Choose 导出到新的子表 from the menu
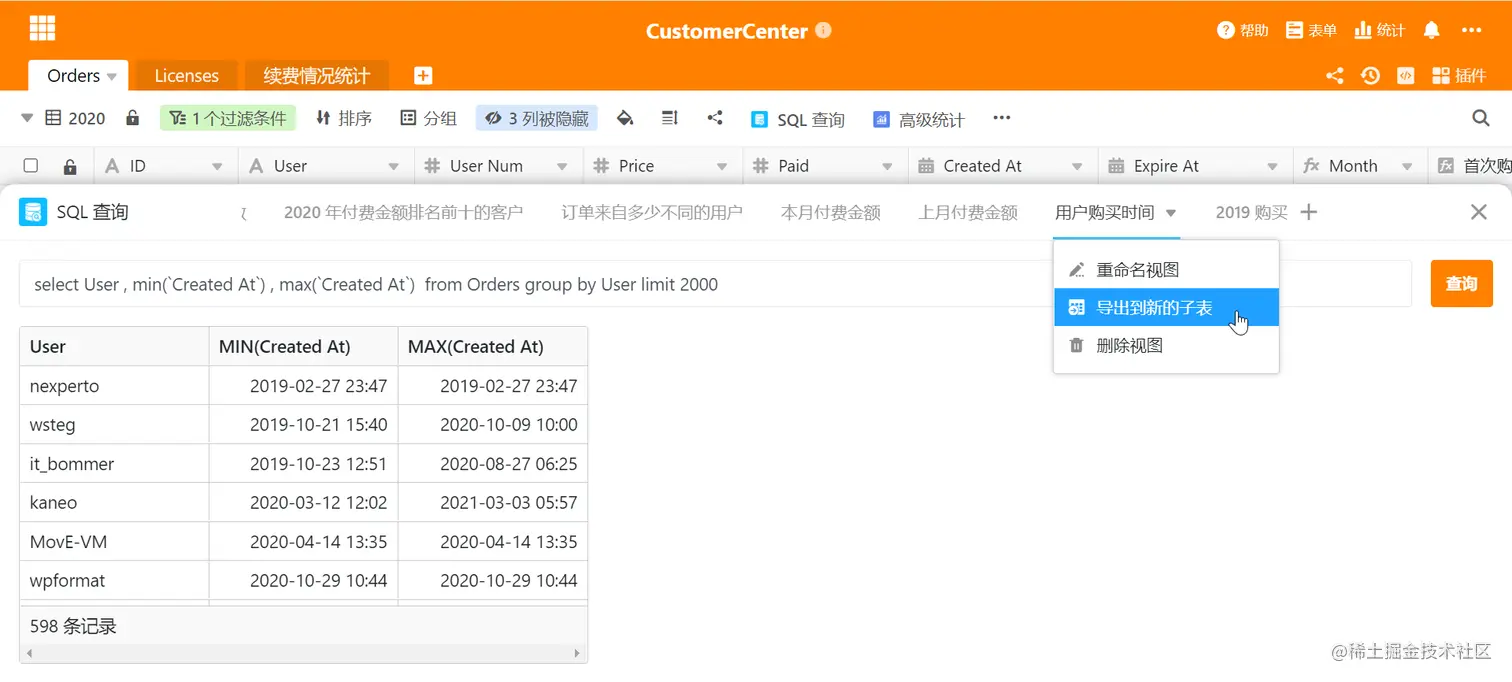1512x682 pixels. click(1166, 308)
